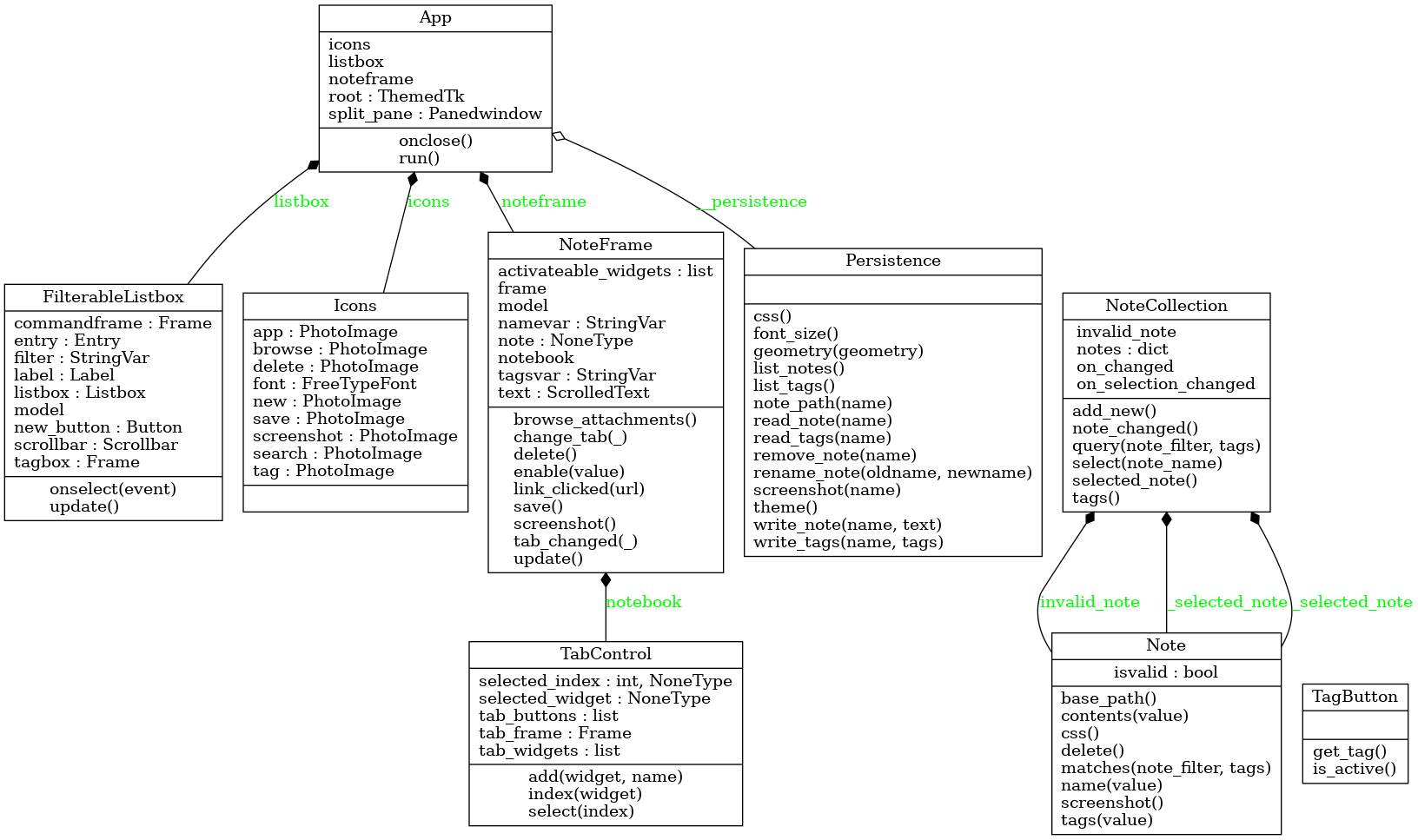The height and width of the screenshot is (840, 1418).
Task: Click the App class title
Action: pos(435,17)
